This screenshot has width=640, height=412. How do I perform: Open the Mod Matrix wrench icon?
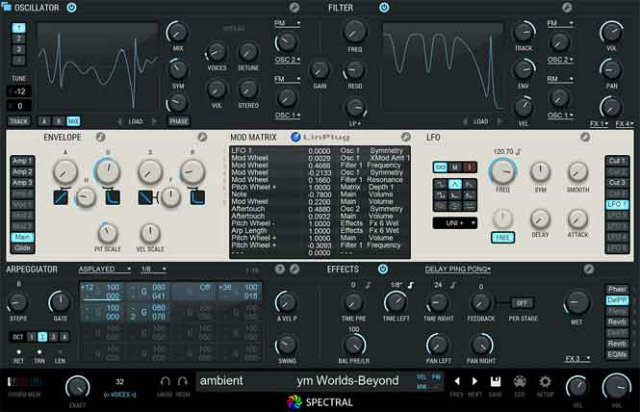pos(405,137)
